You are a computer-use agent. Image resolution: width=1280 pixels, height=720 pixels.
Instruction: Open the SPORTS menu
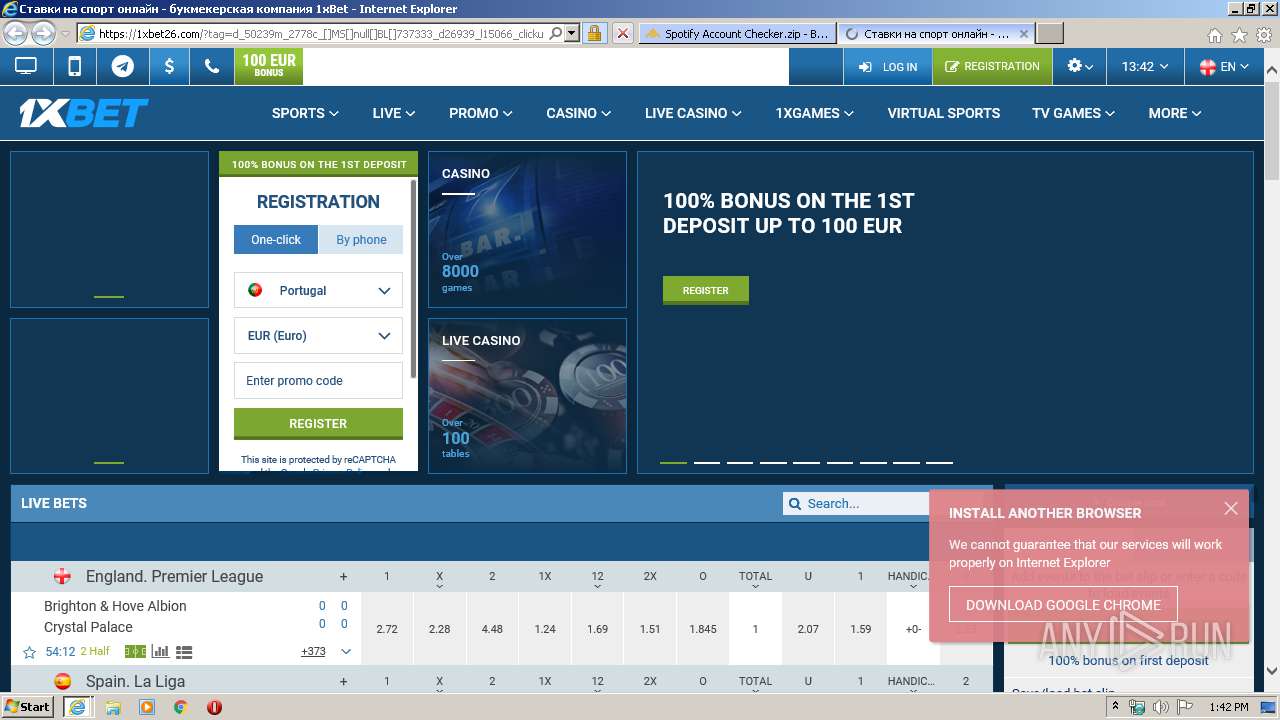click(305, 113)
